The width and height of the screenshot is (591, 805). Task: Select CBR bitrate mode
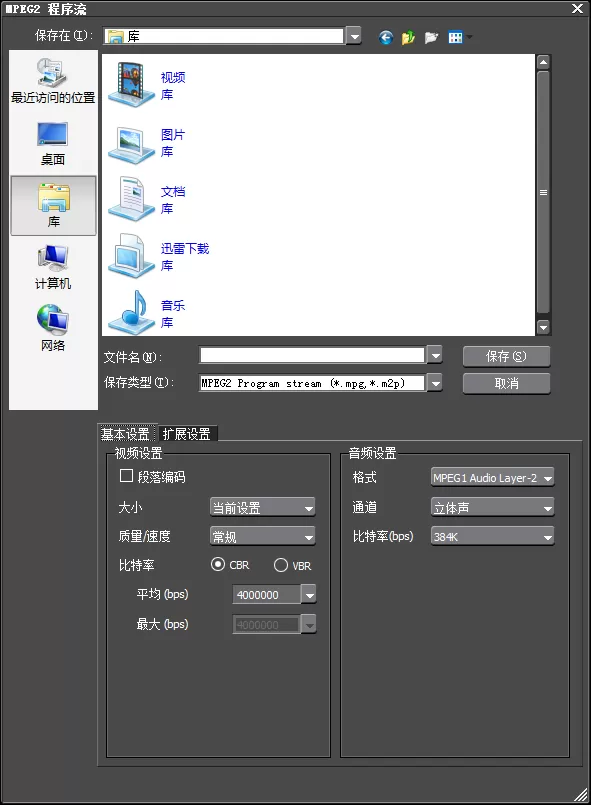pos(218,564)
